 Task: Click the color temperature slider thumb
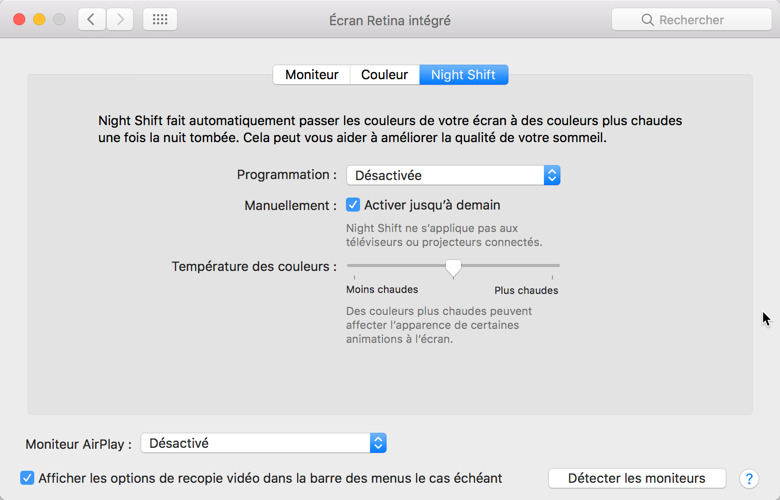pyautogui.click(x=453, y=268)
